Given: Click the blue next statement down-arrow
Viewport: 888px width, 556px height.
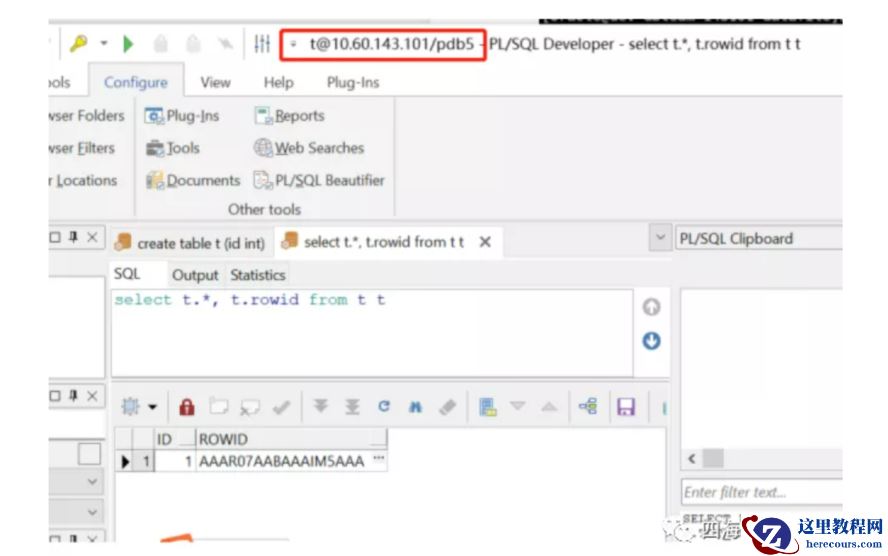Looking at the screenshot, I should click(x=651, y=341).
